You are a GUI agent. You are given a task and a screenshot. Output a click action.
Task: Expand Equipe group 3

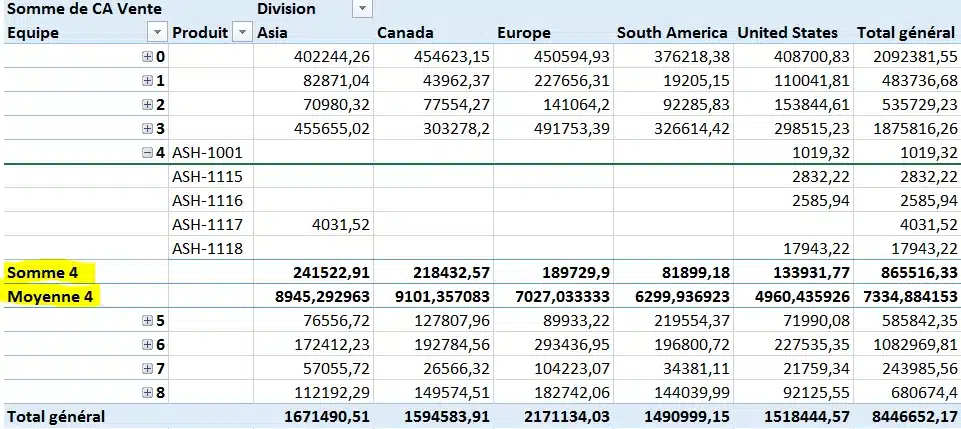coord(147,129)
